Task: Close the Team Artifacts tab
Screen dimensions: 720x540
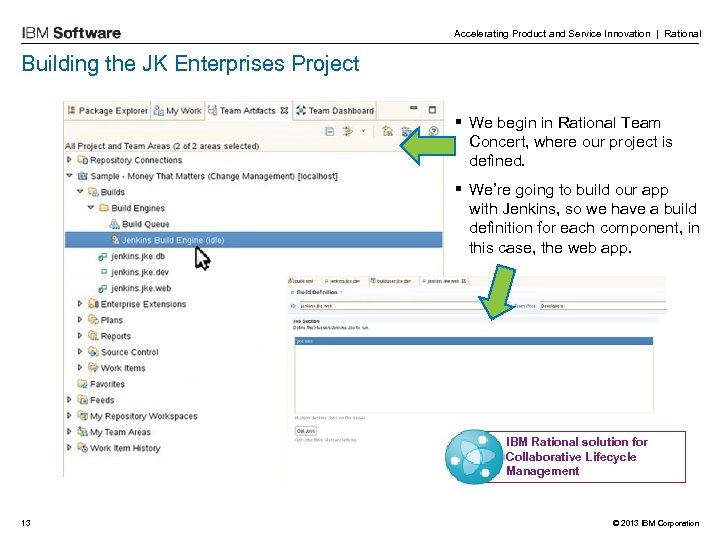Action: [284, 111]
